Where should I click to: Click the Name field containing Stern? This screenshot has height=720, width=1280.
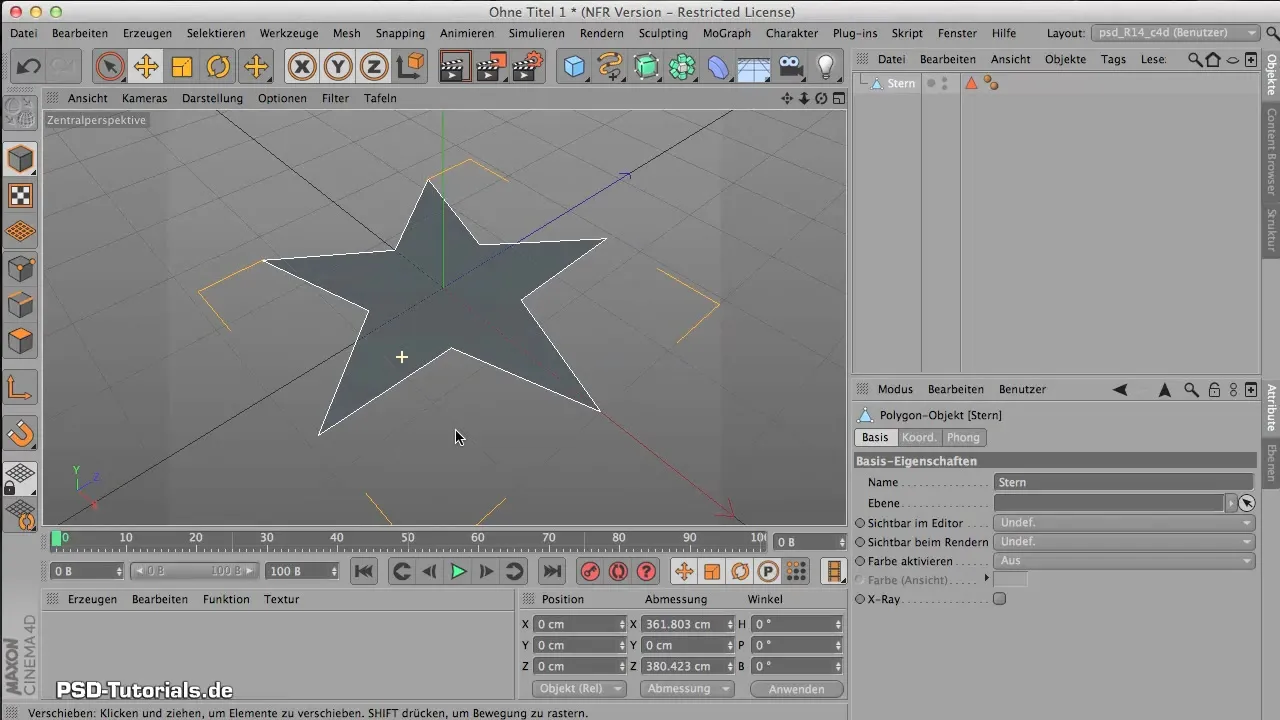pyautogui.click(x=1124, y=482)
